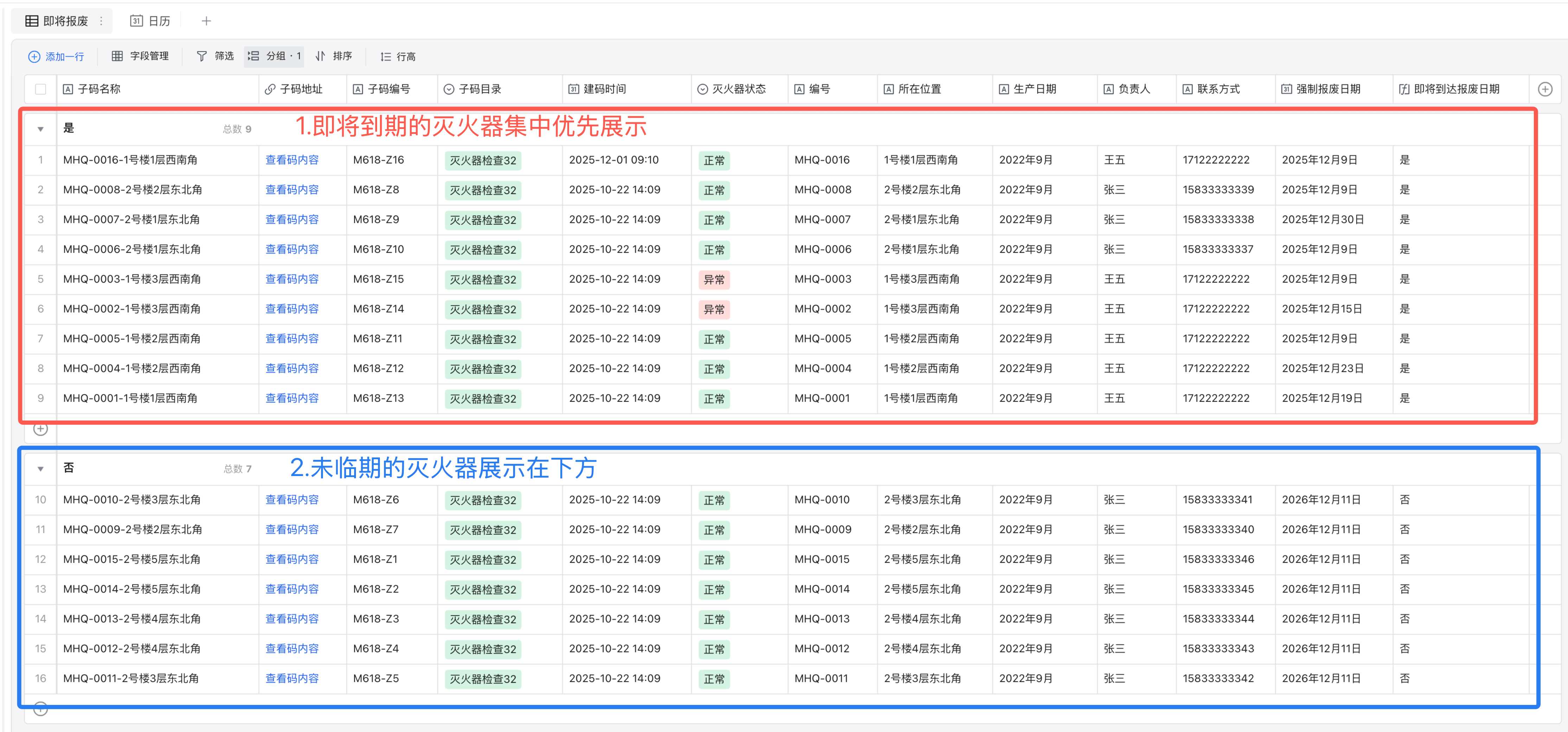The height and width of the screenshot is (732, 1568).
Task: Click the link icon on 子码地址 column header
Action: tap(270, 89)
